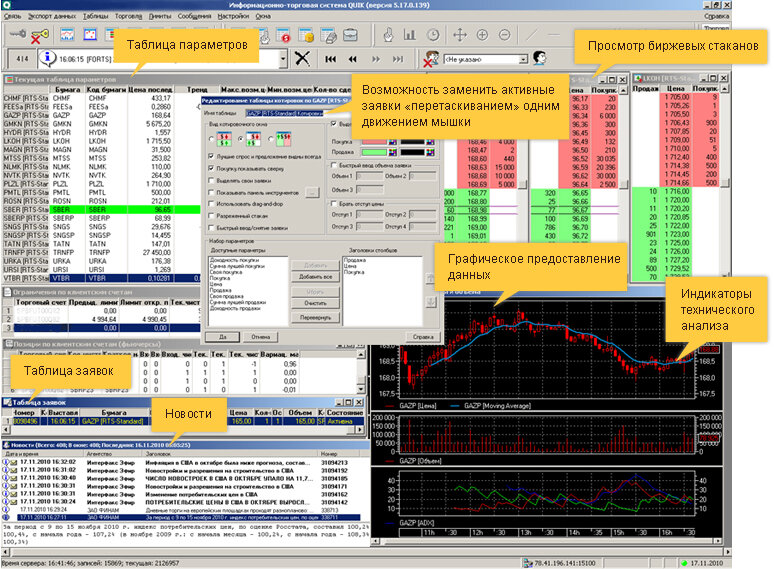Screen dimensions: 774x569
Task: Go to the next message
Action: pyautogui.click(x=376, y=59)
